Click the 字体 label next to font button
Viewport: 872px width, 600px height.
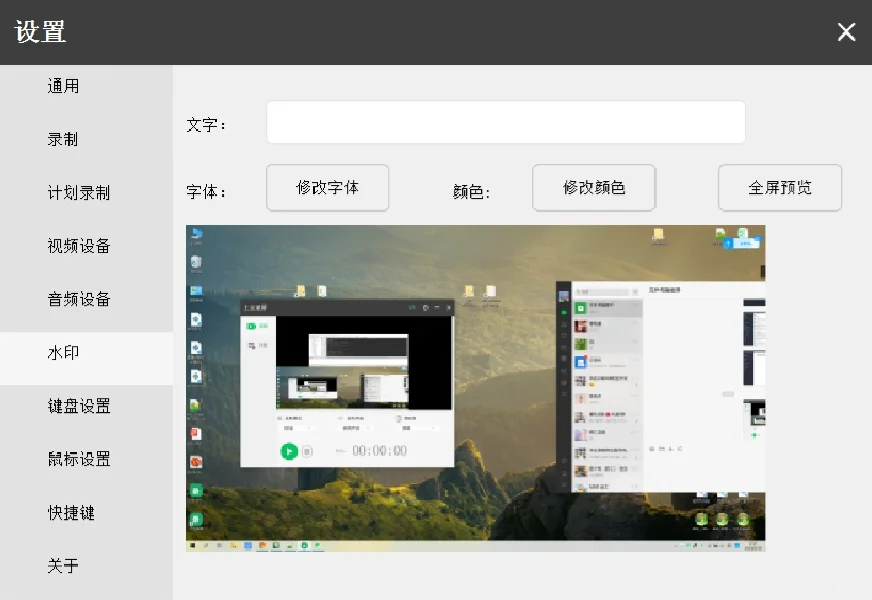tap(206, 191)
